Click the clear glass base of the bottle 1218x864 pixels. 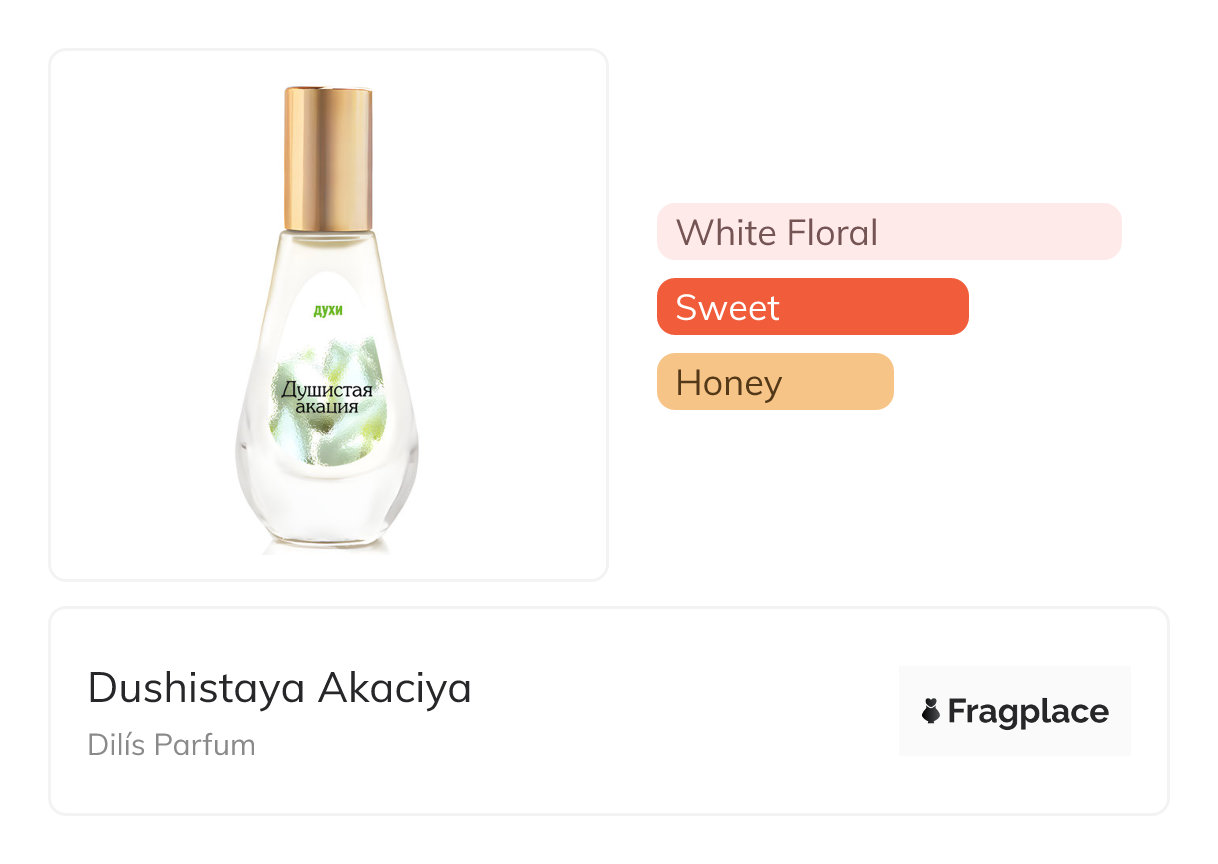click(327, 520)
